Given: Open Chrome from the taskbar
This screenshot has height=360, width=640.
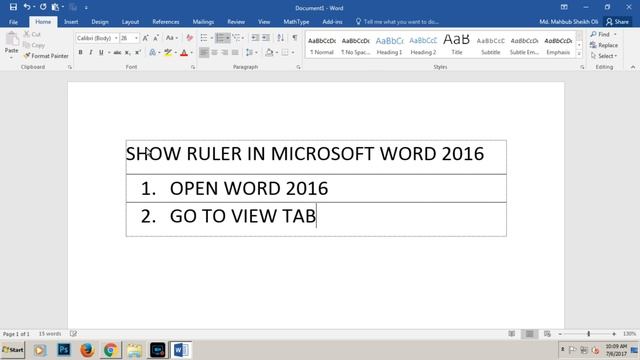Looking at the screenshot, I should 110,350.
